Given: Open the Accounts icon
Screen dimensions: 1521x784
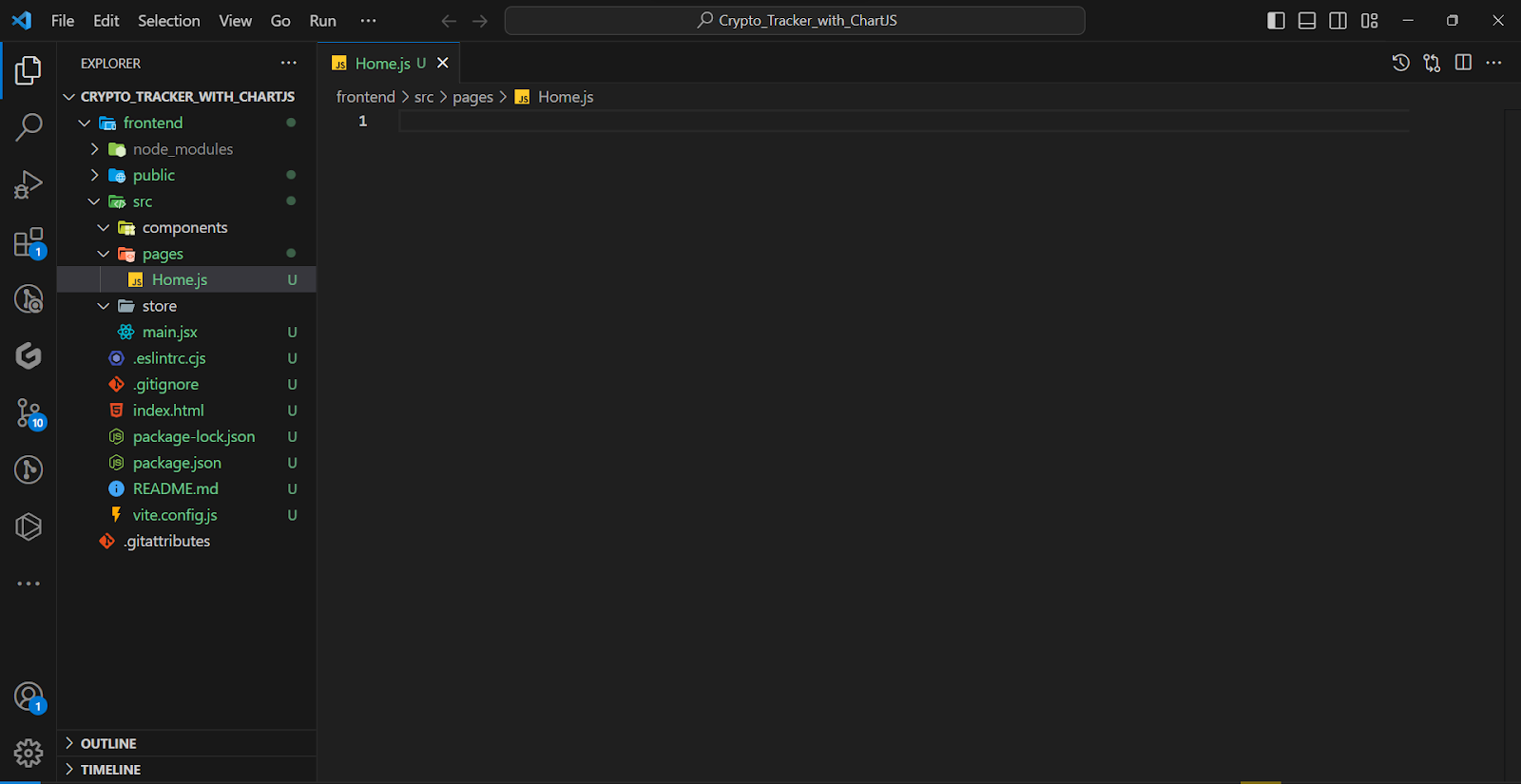Looking at the screenshot, I should (x=29, y=698).
